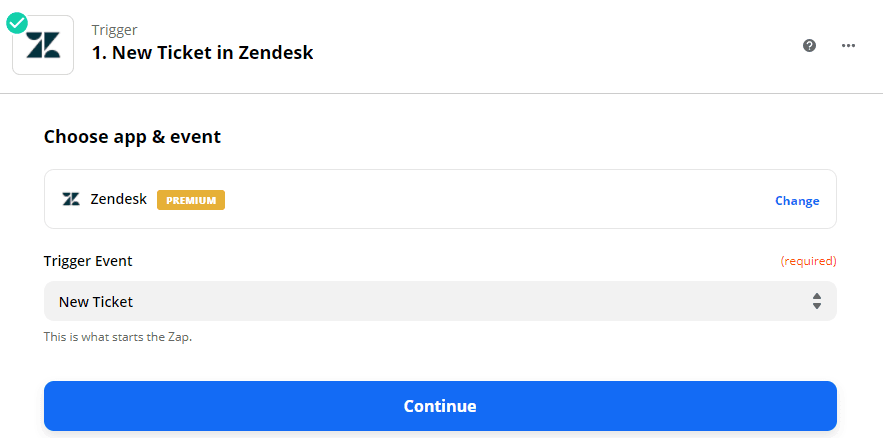
Task: Click the 'Trigger Event' field label
Action: point(88,261)
